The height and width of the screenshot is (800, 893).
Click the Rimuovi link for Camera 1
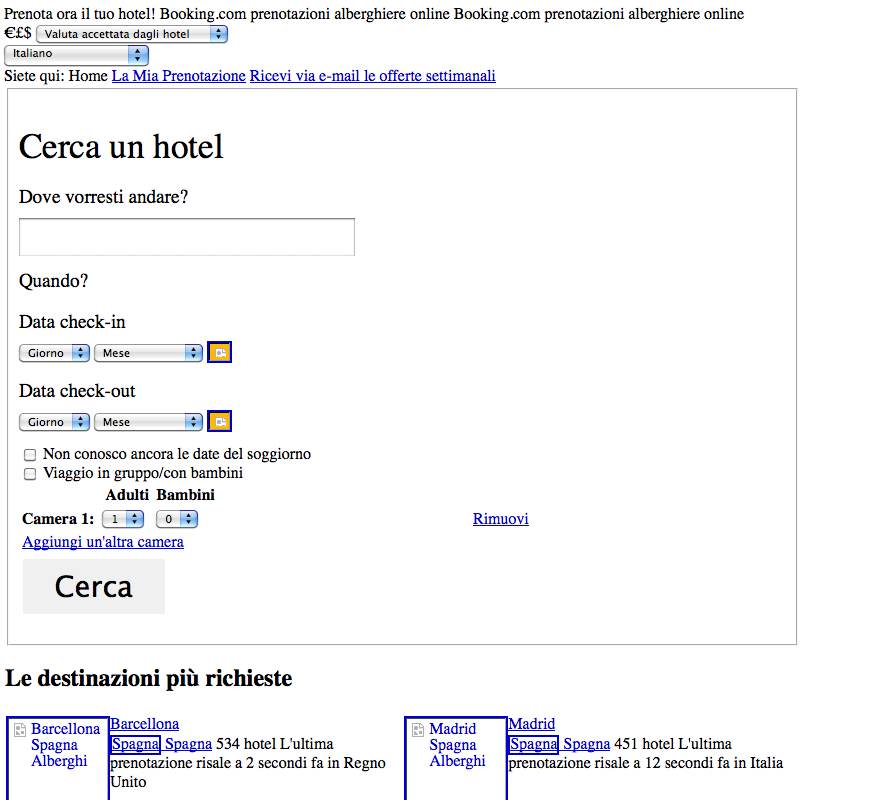click(501, 519)
